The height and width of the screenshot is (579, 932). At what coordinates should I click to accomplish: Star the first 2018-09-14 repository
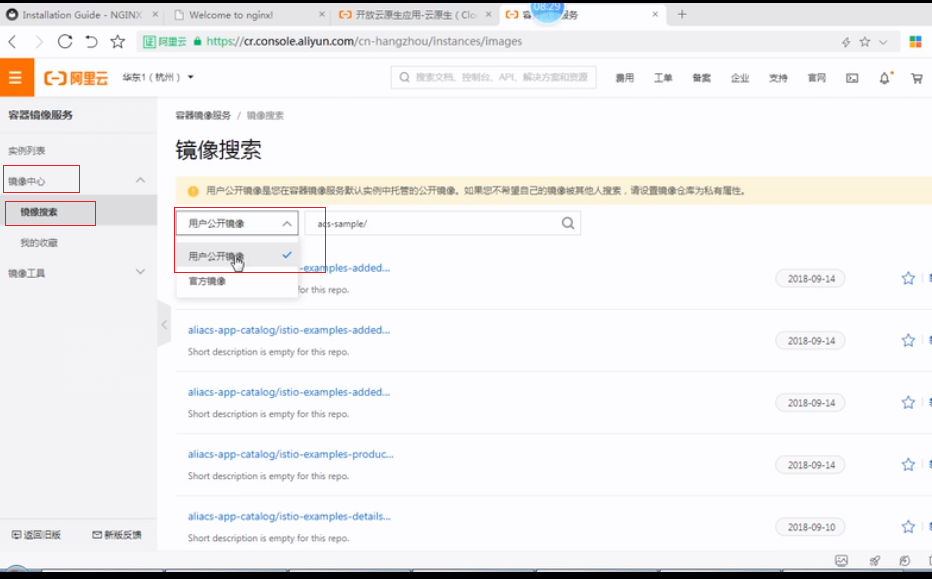click(x=908, y=278)
